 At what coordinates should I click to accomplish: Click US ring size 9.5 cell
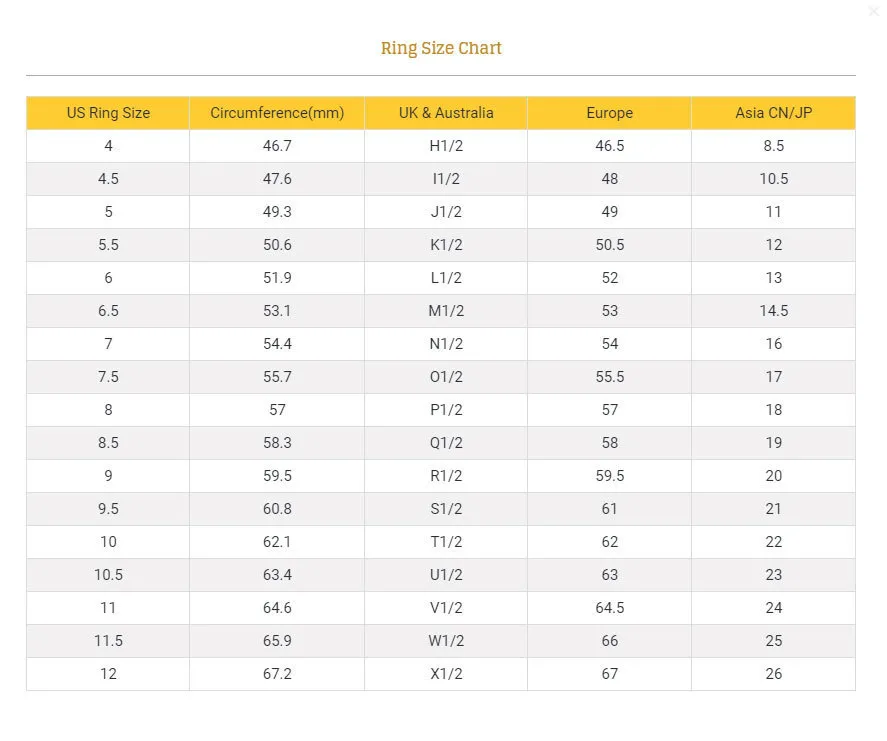point(108,509)
